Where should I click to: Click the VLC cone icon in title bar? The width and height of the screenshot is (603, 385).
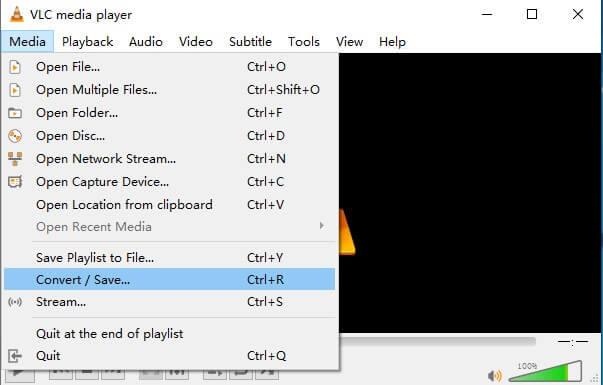(16, 15)
